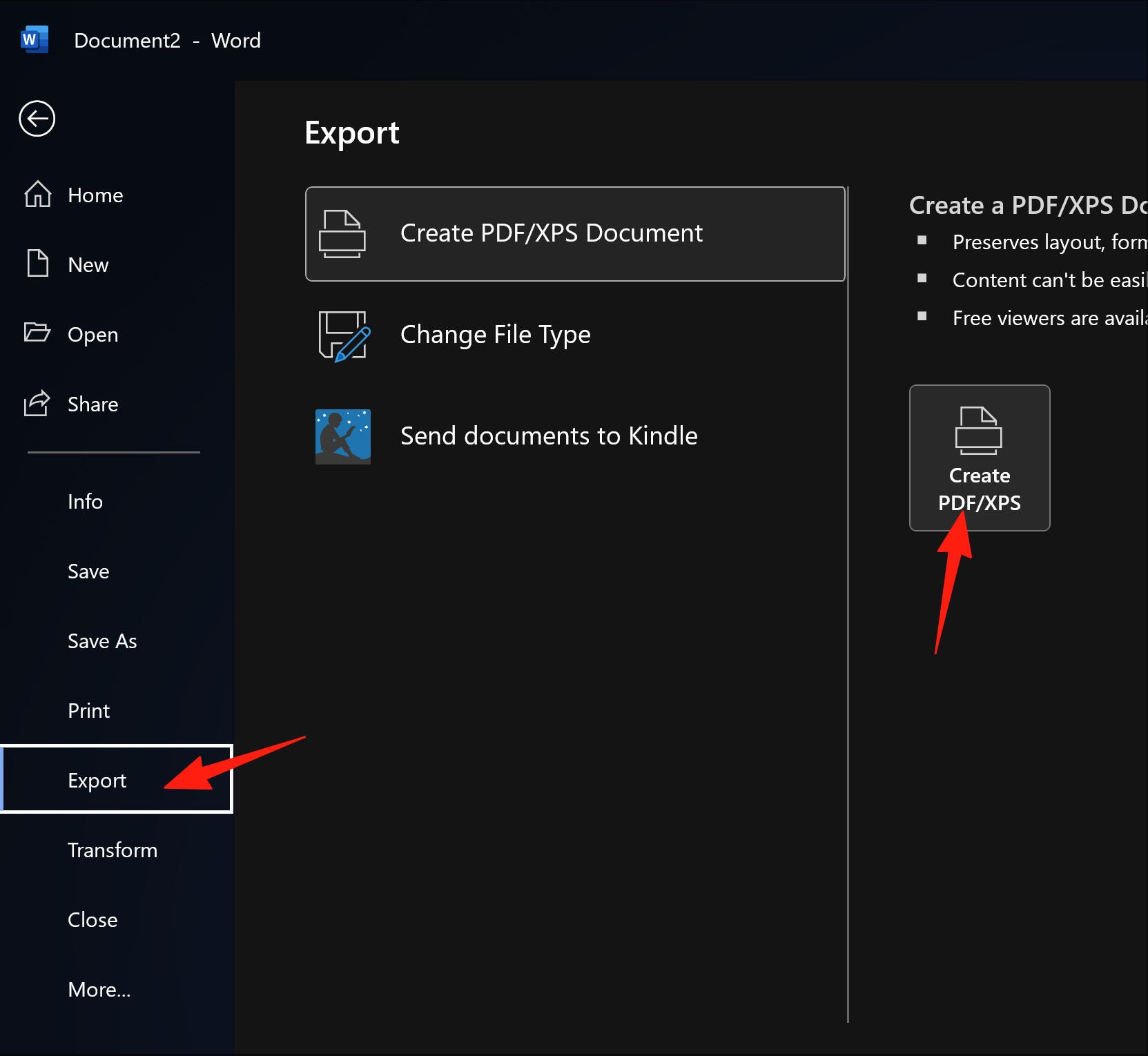The image size is (1148, 1056).
Task: Choose Save As in the sidebar
Action: pos(116,641)
